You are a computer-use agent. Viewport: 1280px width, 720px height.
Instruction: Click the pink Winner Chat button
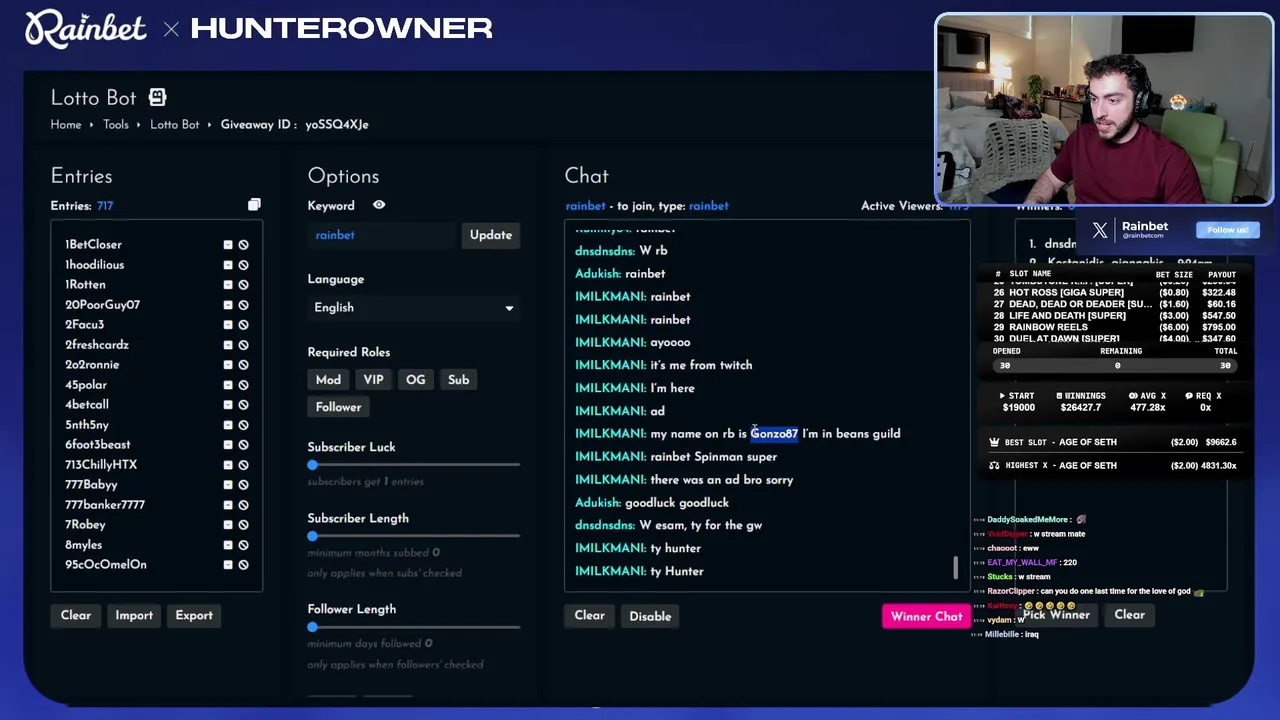pos(927,616)
